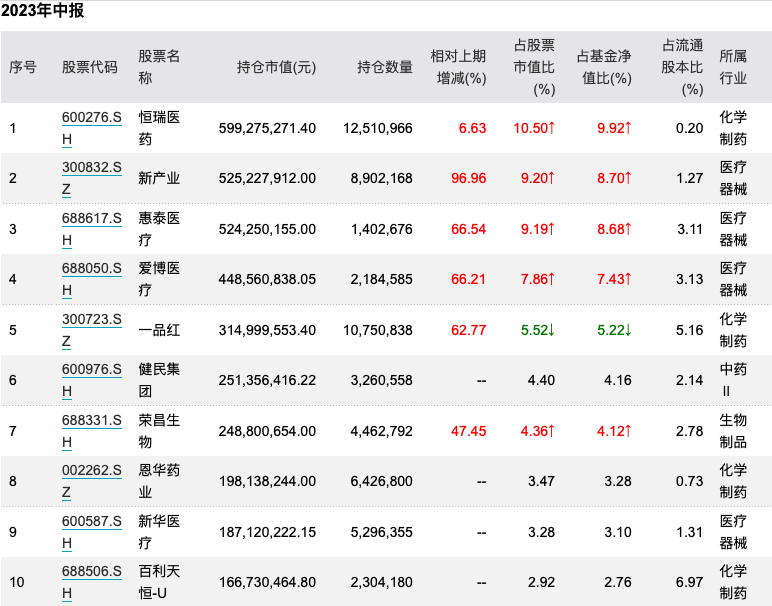Viewport: 772px width, 606px height.
Task: Click the 所属行业 column header
Action: tap(733, 67)
